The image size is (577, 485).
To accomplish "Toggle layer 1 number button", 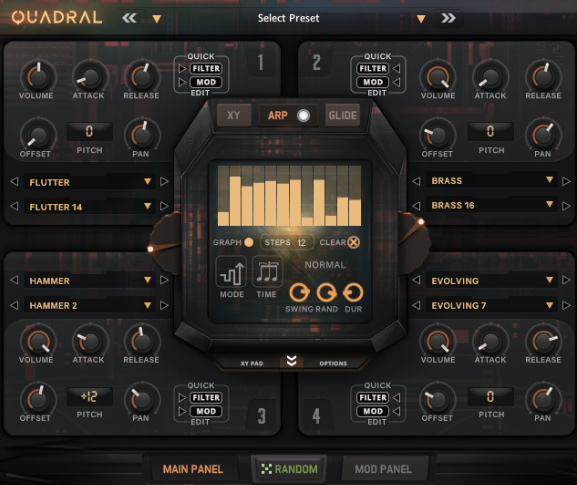I will pyautogui.click(x=260, y=62).
